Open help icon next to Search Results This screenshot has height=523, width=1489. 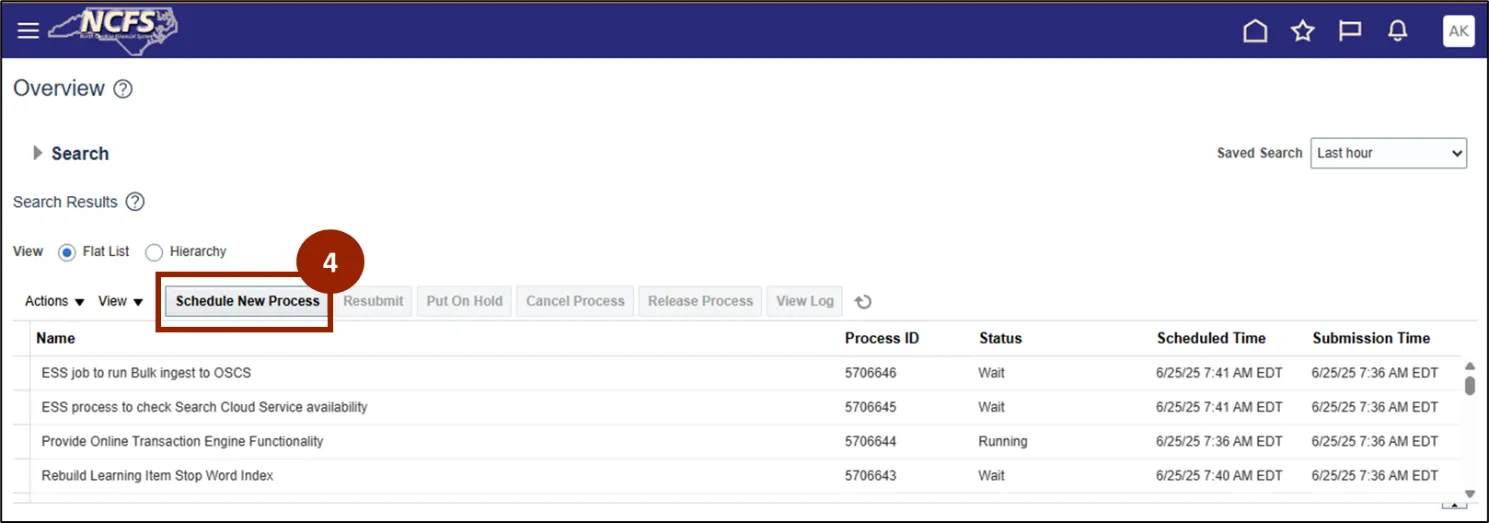click(135, 202)
